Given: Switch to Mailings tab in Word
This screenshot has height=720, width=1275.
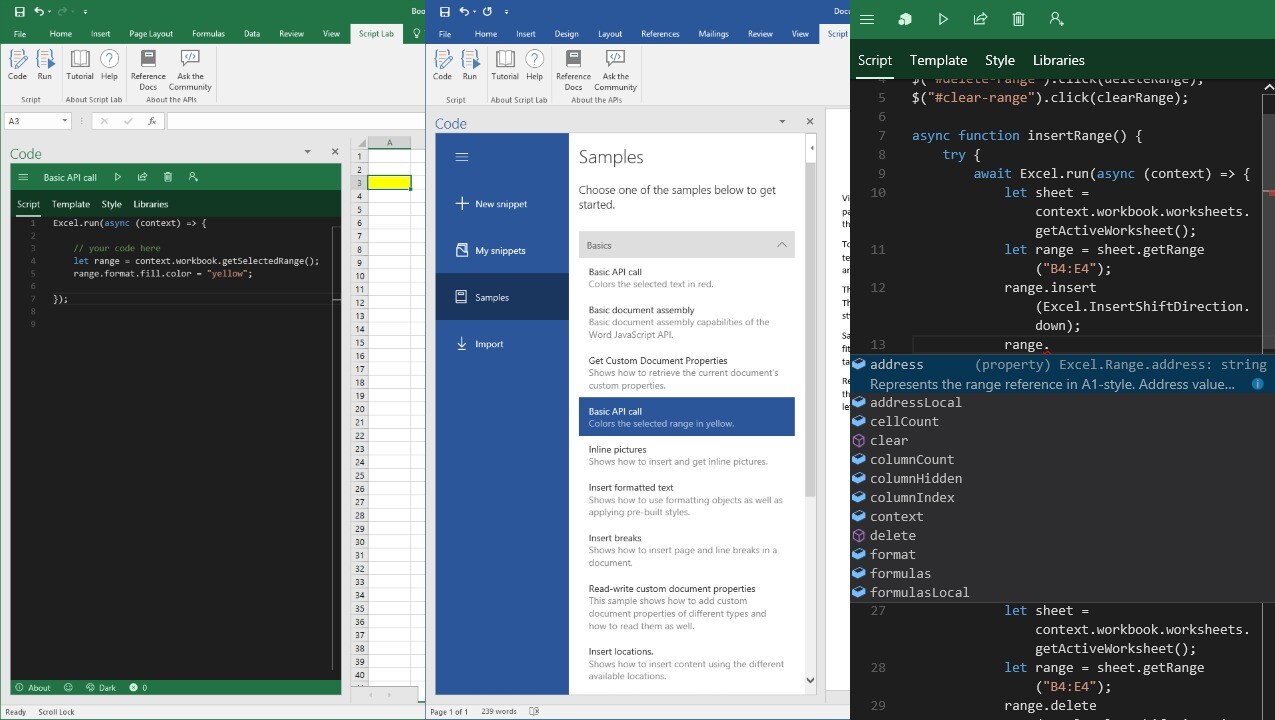Looking at the screenshot, I should [x=713, y=34].
